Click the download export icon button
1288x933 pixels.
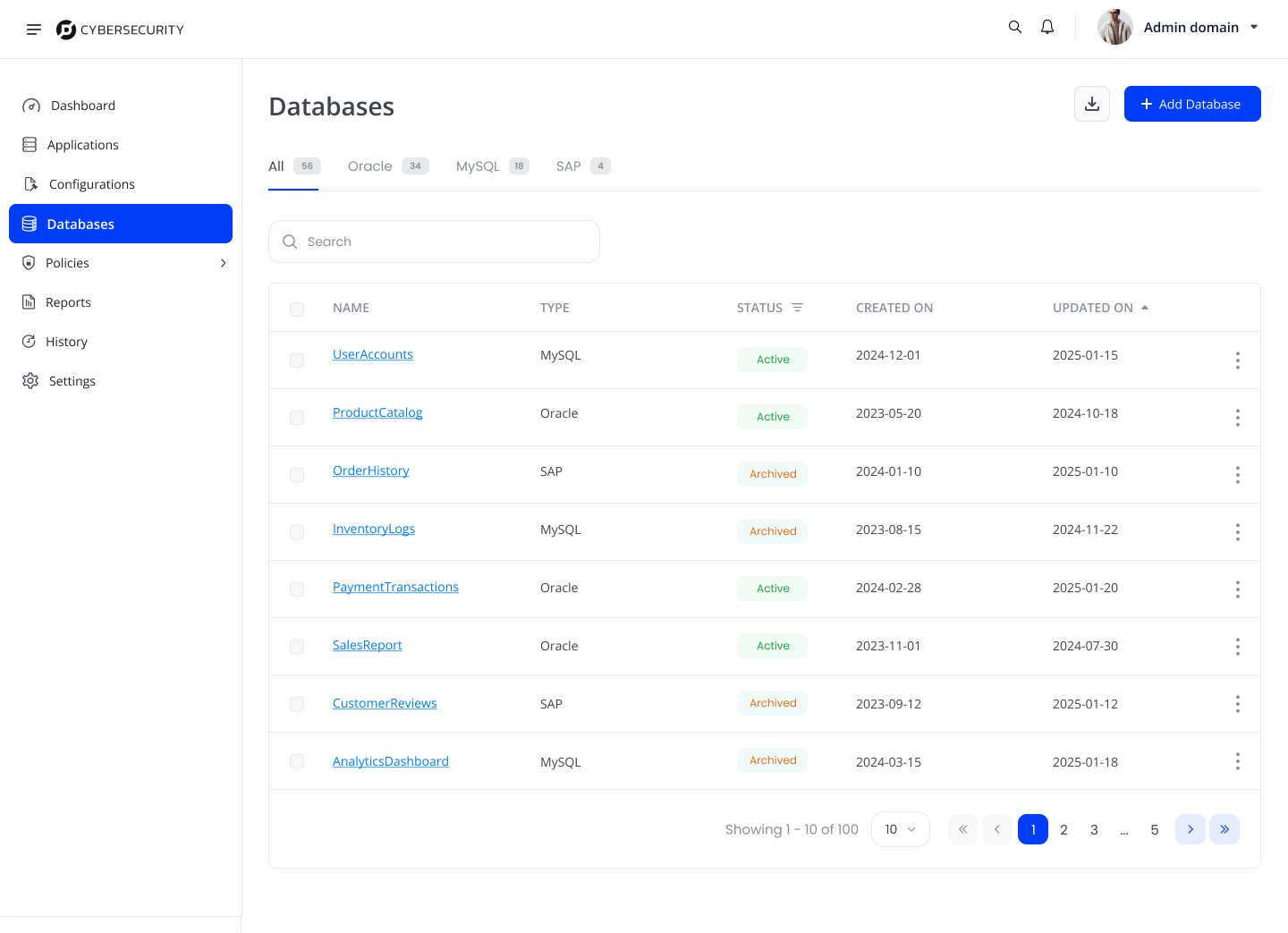click(1092, 104)
